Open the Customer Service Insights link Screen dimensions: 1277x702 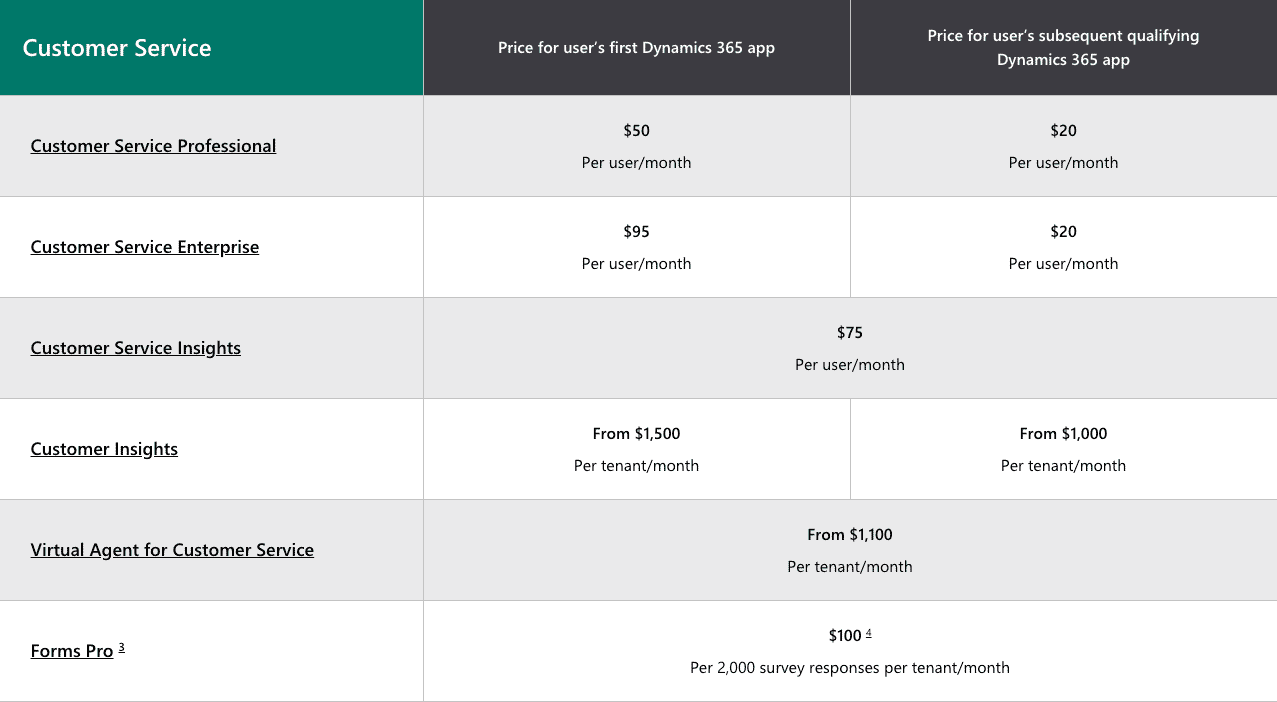coord(136,348)
